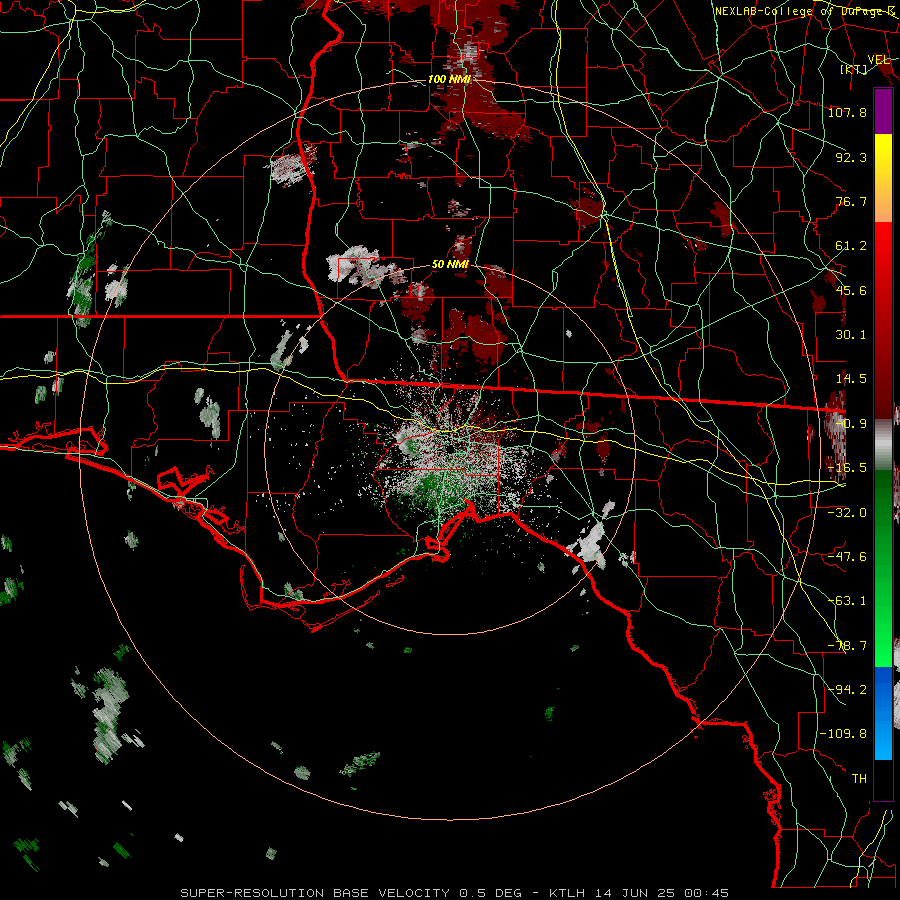Click the -47.6 velocity scale value
The height and width of the screenshot is (900, 900).
[x=847, y=557]
